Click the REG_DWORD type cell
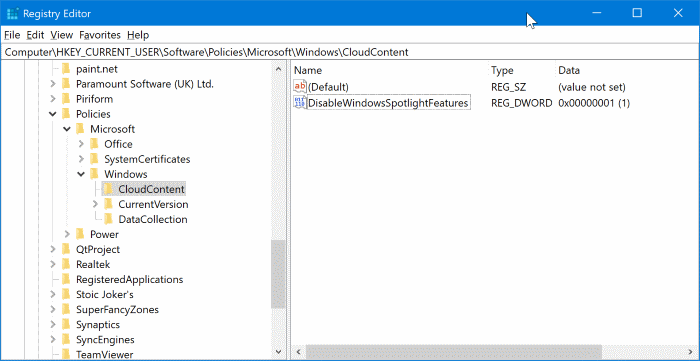 click(x=521, y=103)
